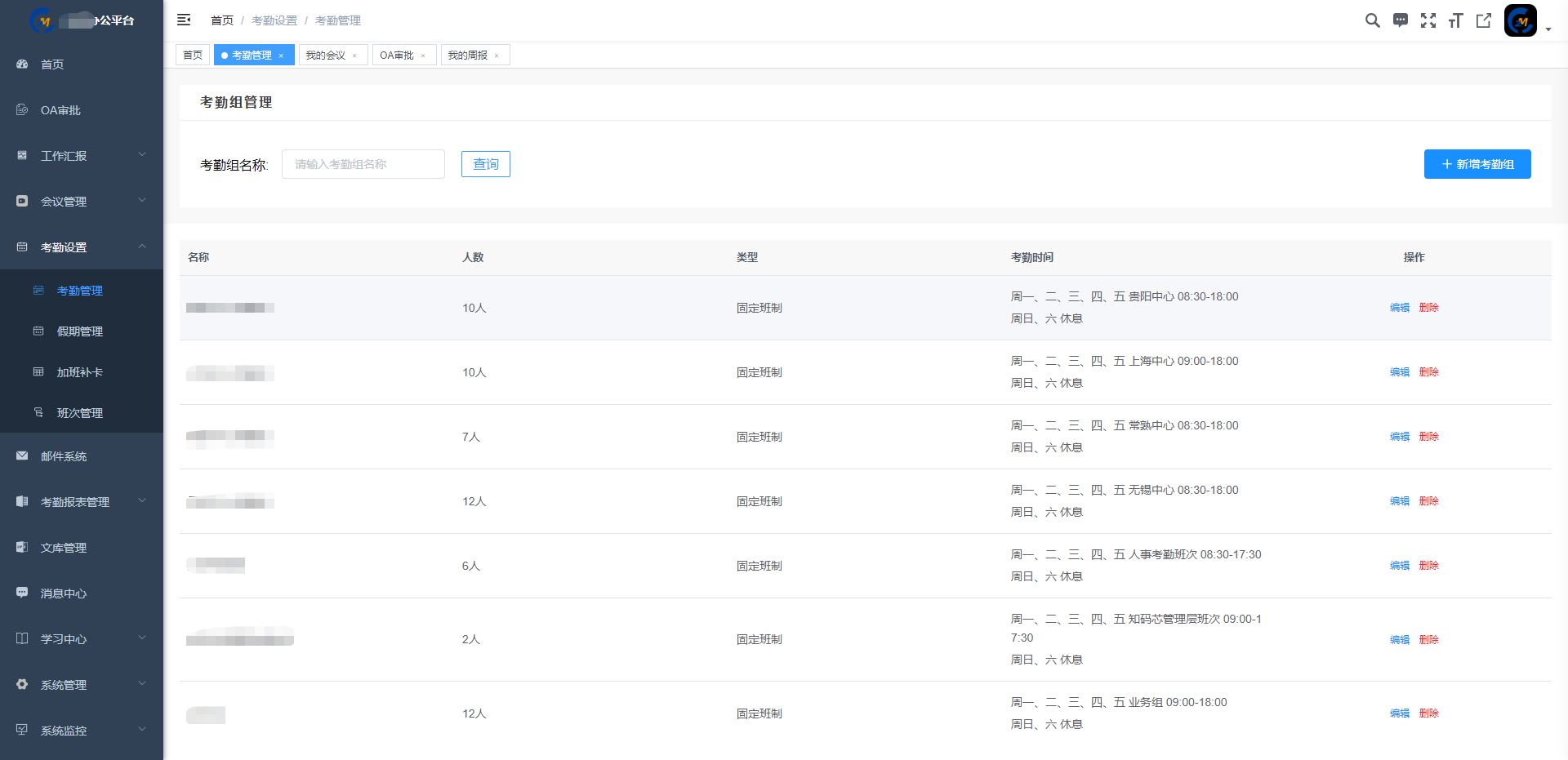Expand the 系统监控 menu chevron
The height and width of the screenshot is (760, 1568).
click(x=142, y=729)
